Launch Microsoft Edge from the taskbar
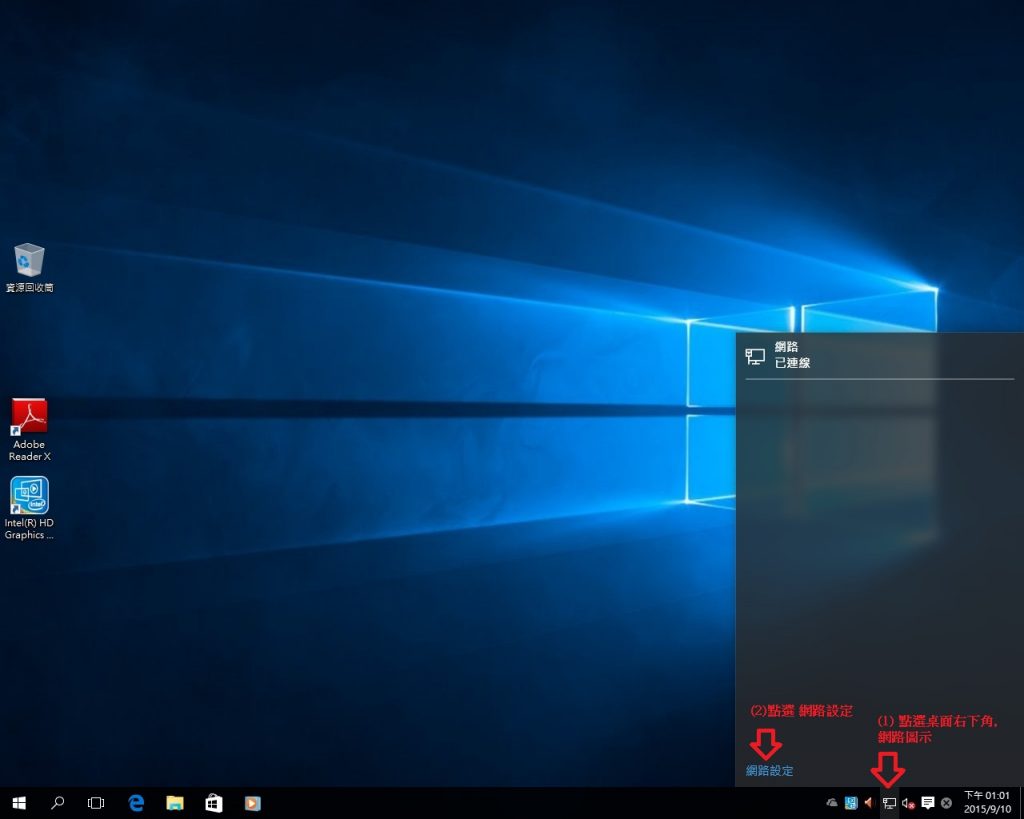Image resolution: width=1024 pixels, height=819 pixels. click(x=135, y=802)
